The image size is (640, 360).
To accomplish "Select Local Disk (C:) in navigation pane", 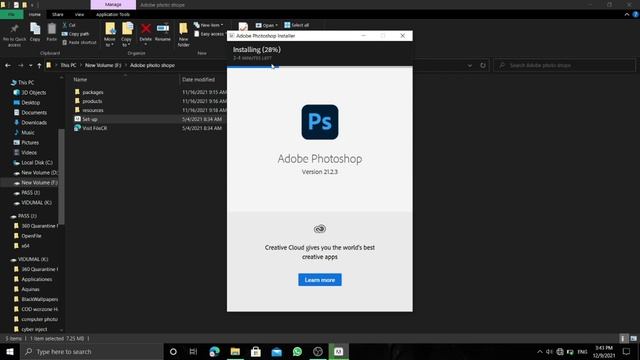I will [36, 162].
